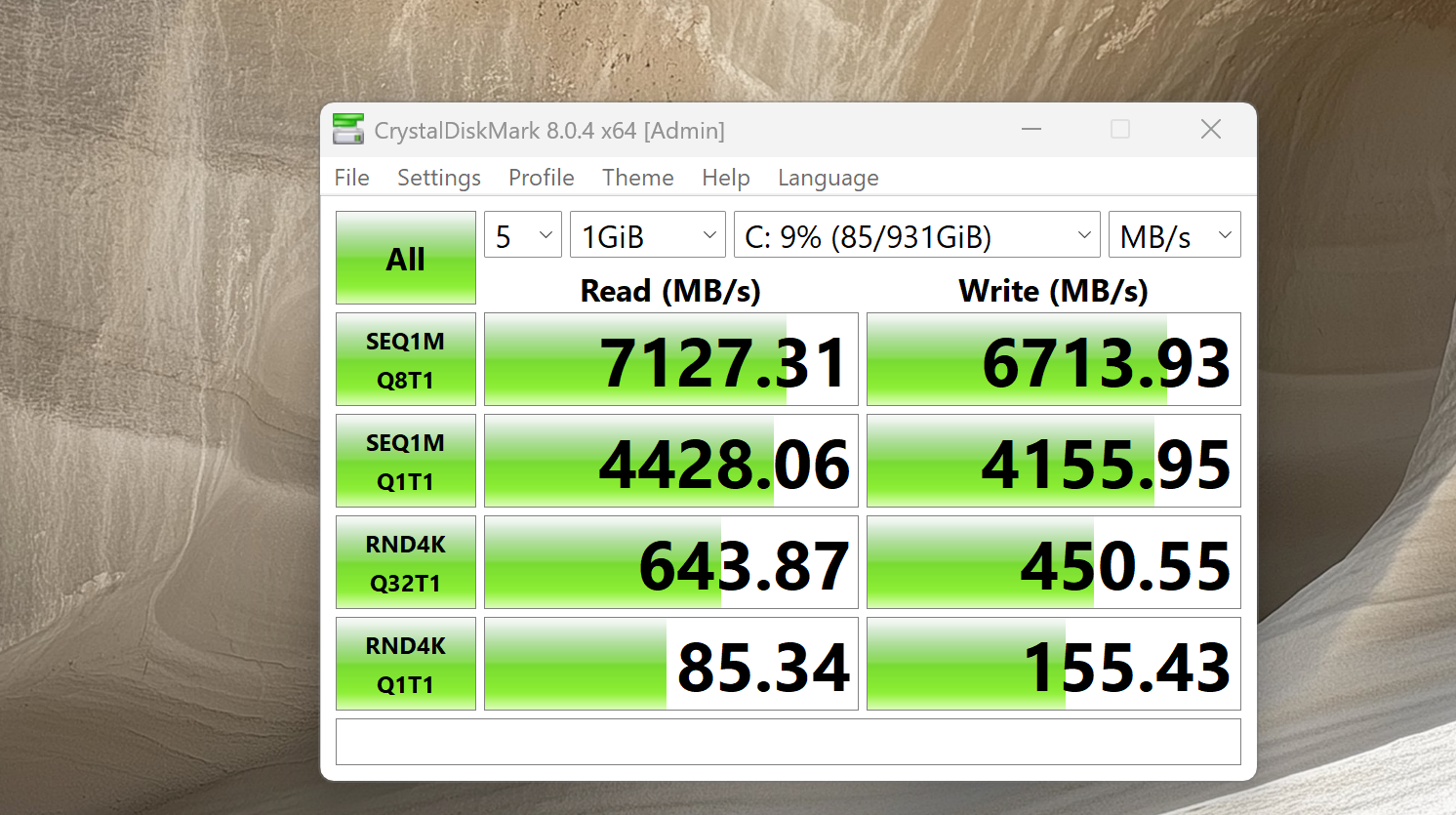Open the Theme menu
1456x815 pixels.
point(637,178)
